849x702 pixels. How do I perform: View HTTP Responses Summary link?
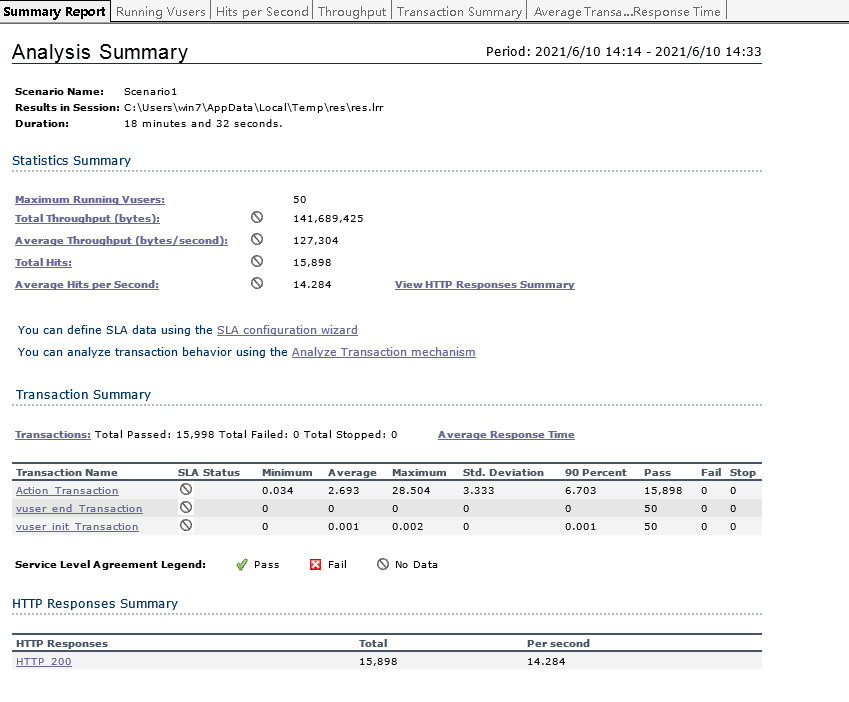click(485, 284)
